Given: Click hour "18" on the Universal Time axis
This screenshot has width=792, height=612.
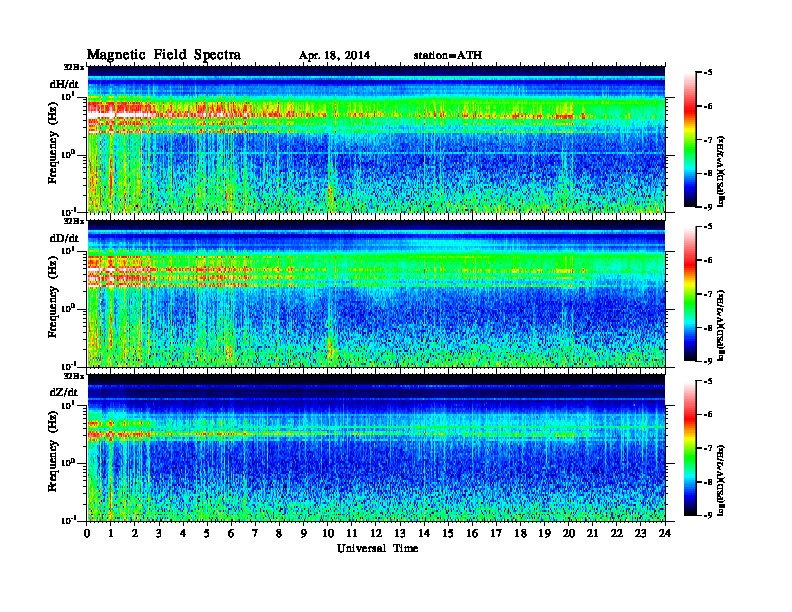Looking at the screenshot, I should click(x=520, y=533).
